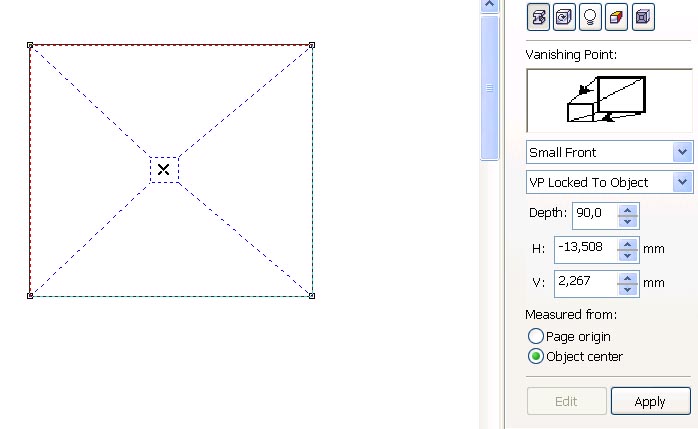Decrease the H value with down arrow
This screenshot has height=429, width=698.
[x=628, y=255]
